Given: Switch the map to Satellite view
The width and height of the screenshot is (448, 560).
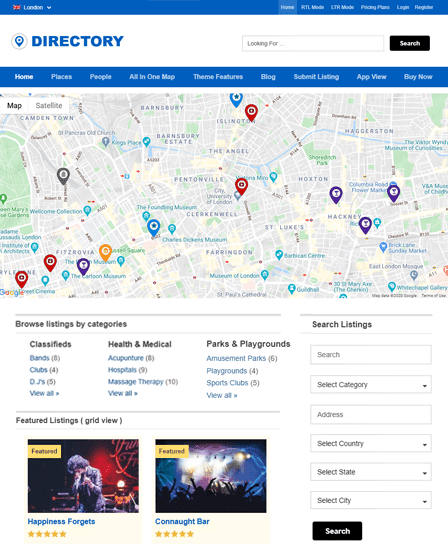Looking at the screenshot, I should pyautogui.click(x=49, y=106).
